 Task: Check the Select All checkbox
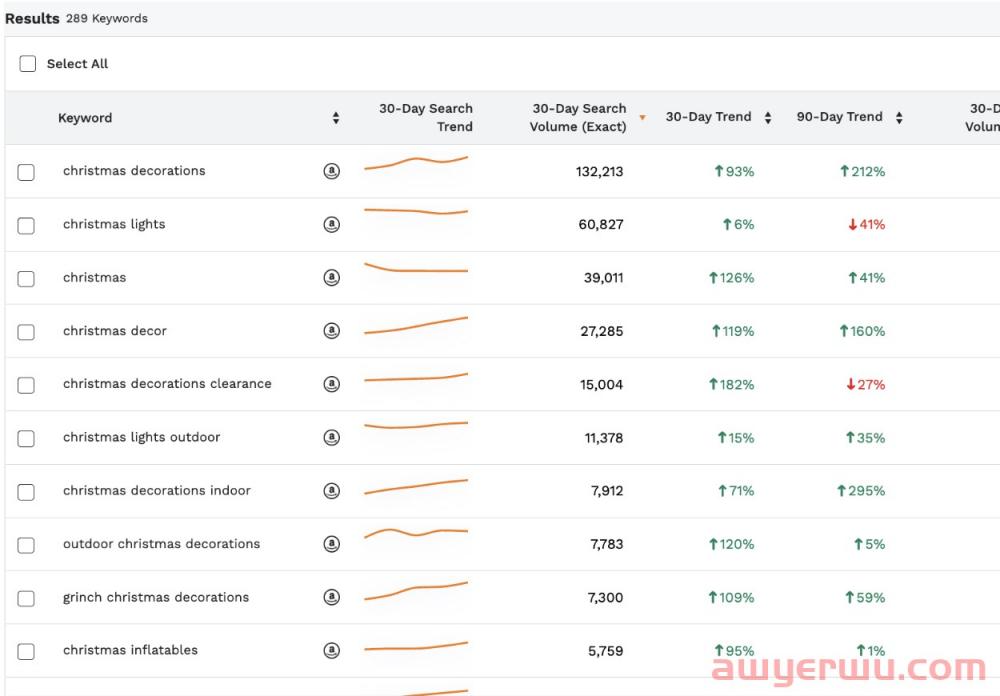coord(27,64)
